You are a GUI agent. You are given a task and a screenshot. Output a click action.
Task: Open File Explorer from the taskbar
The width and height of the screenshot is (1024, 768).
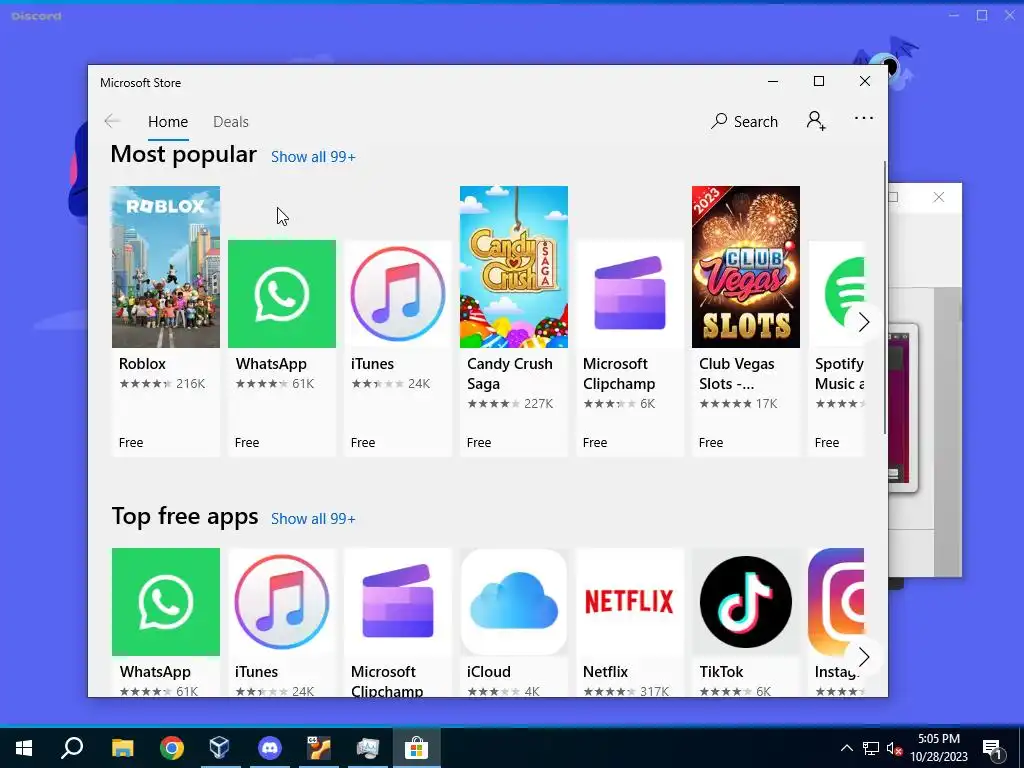coord(122,748)
